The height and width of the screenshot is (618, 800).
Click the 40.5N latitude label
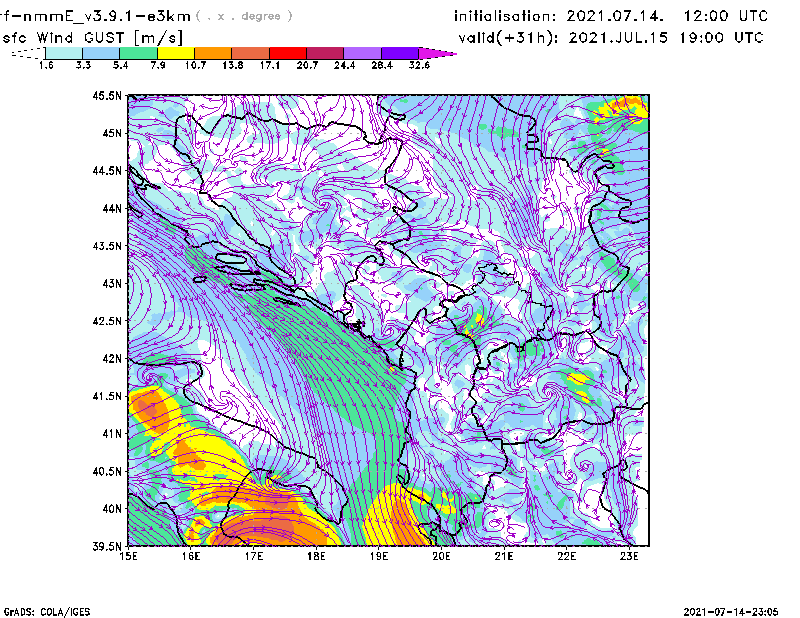coord(107,471)
